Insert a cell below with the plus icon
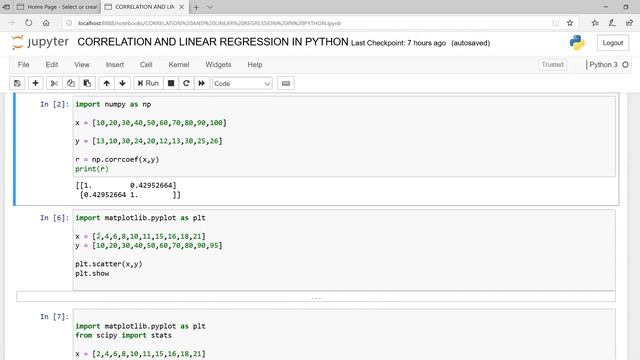This screenshot has width=640, height=360. 36,83
